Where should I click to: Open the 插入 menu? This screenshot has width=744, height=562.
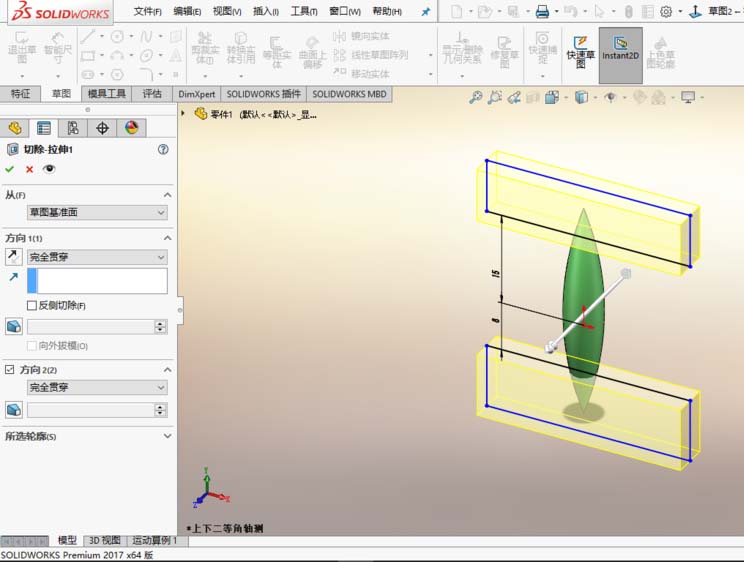click(x=266, y=11)
